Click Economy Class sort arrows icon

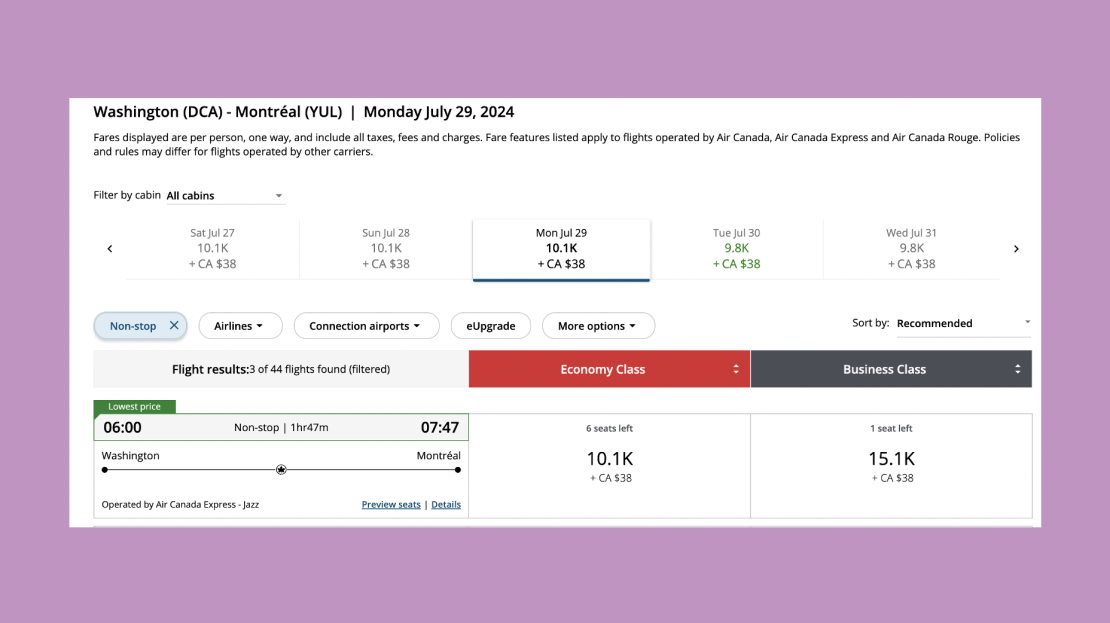pos(736,369)
